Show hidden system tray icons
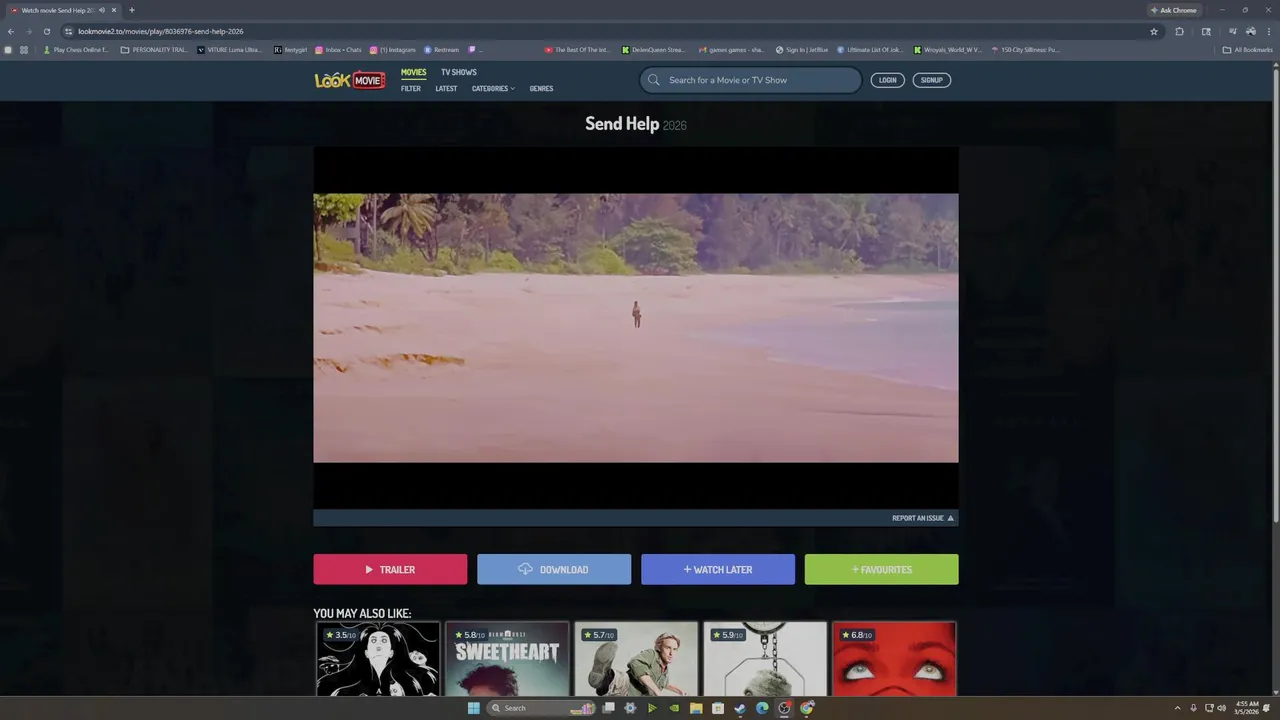Image resolution: width=1280 pixels, height=720 pixels. coord(1178,708)
